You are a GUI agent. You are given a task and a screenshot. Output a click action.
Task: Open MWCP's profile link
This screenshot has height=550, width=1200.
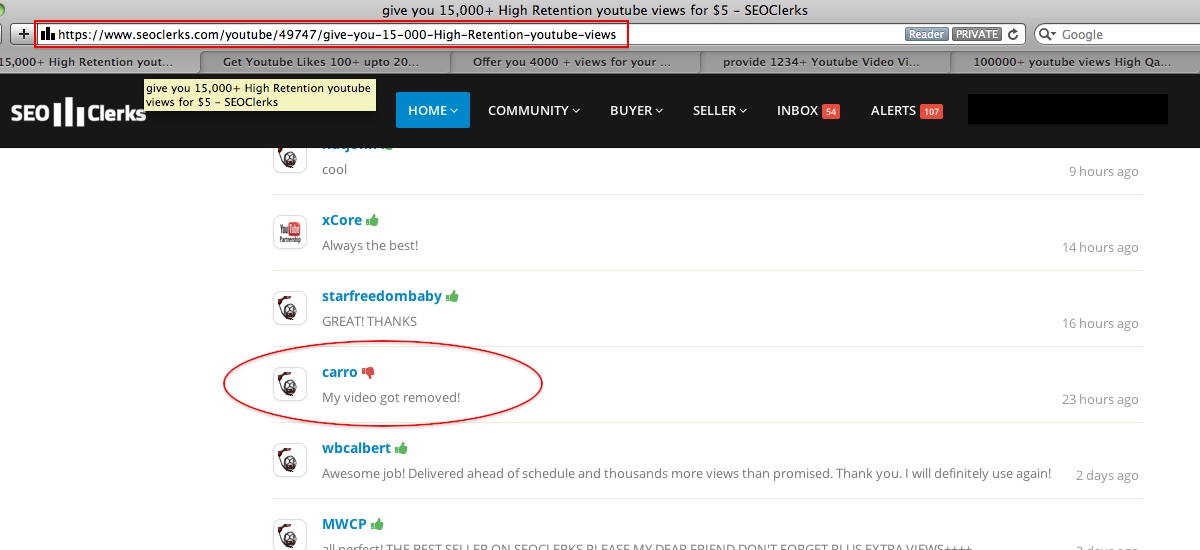345,524
